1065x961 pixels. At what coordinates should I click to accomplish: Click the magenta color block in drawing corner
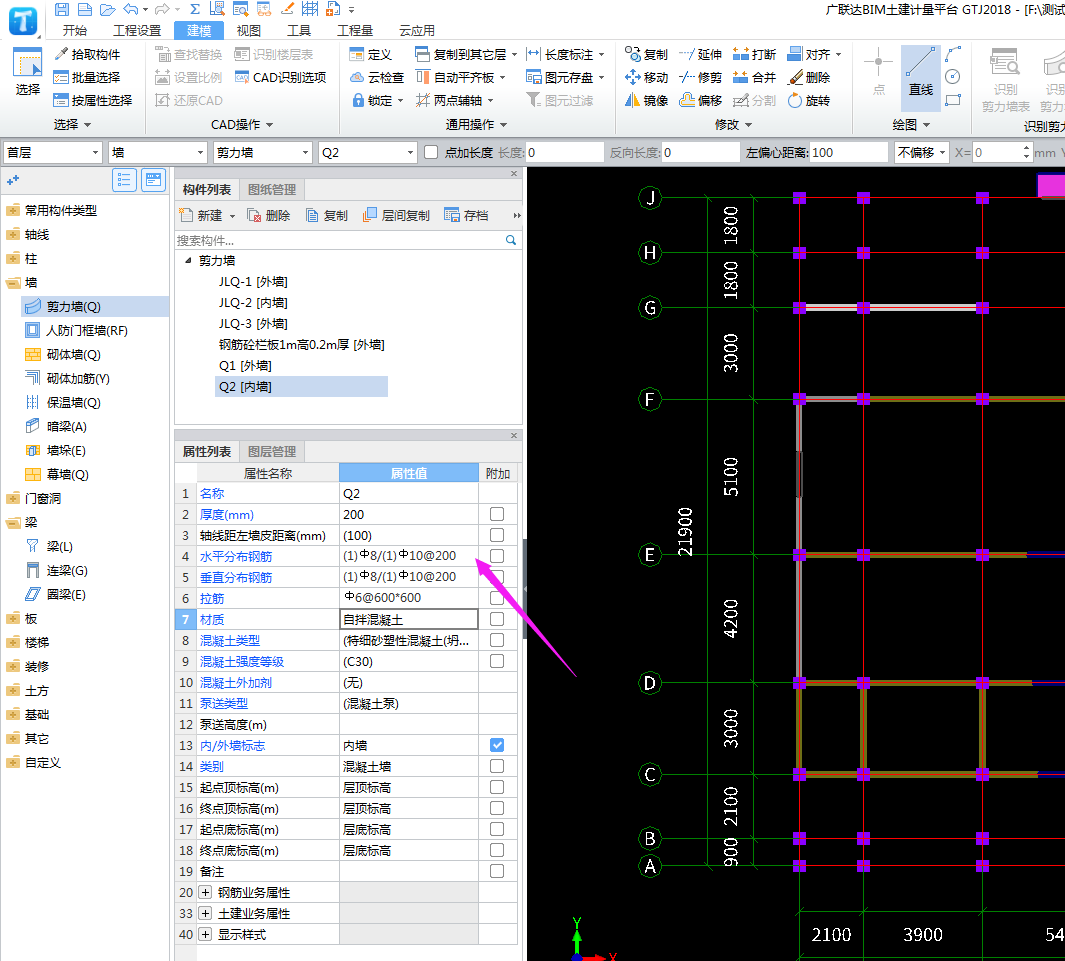[1051, 186]
